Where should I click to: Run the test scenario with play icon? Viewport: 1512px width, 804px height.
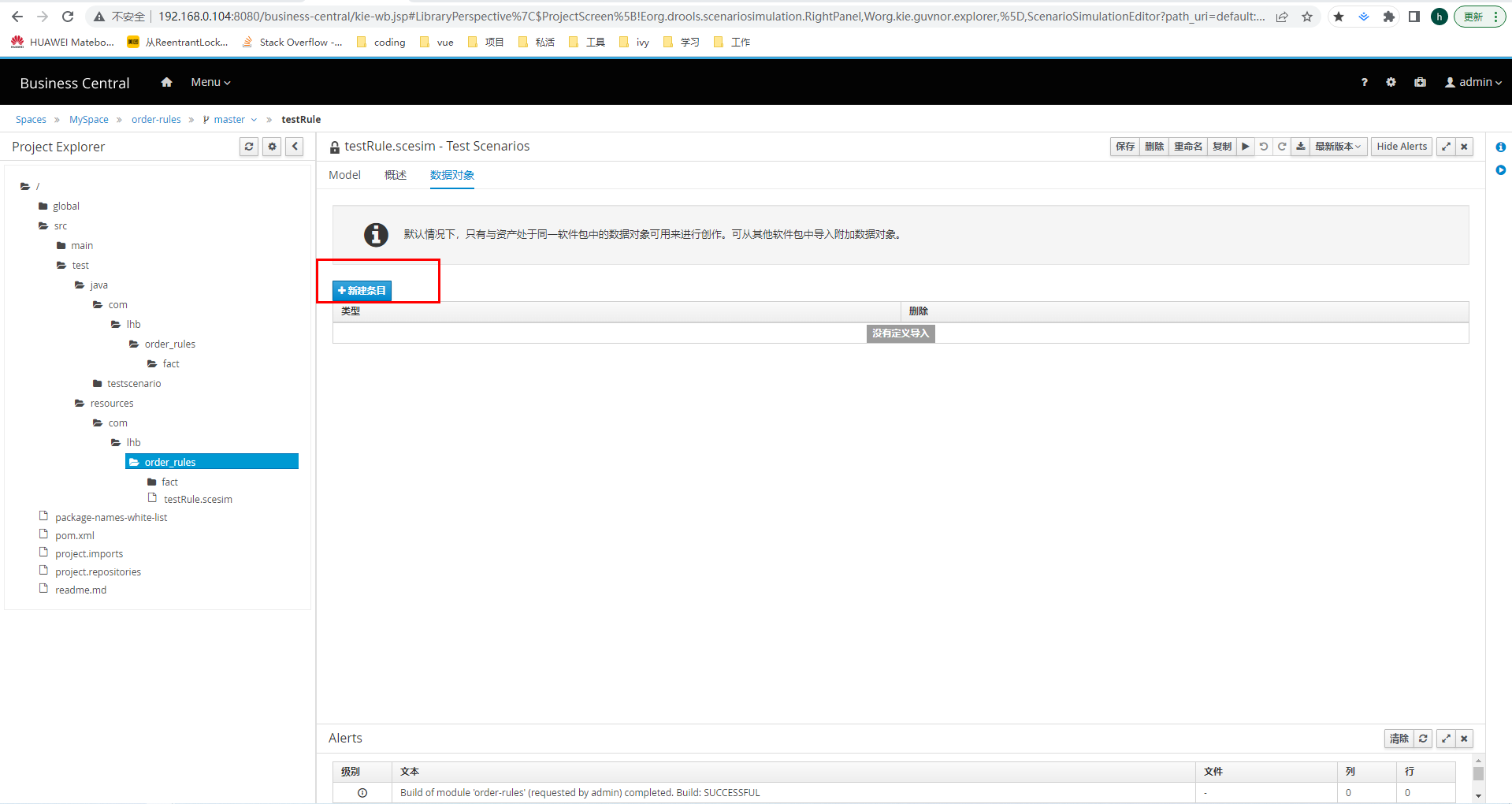(1245, 147)
